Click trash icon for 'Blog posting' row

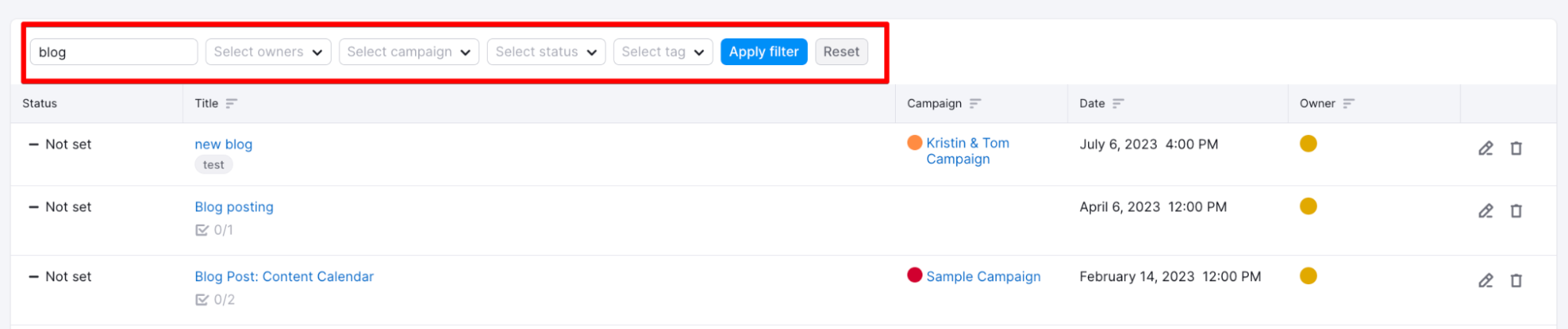point(1515,211)
